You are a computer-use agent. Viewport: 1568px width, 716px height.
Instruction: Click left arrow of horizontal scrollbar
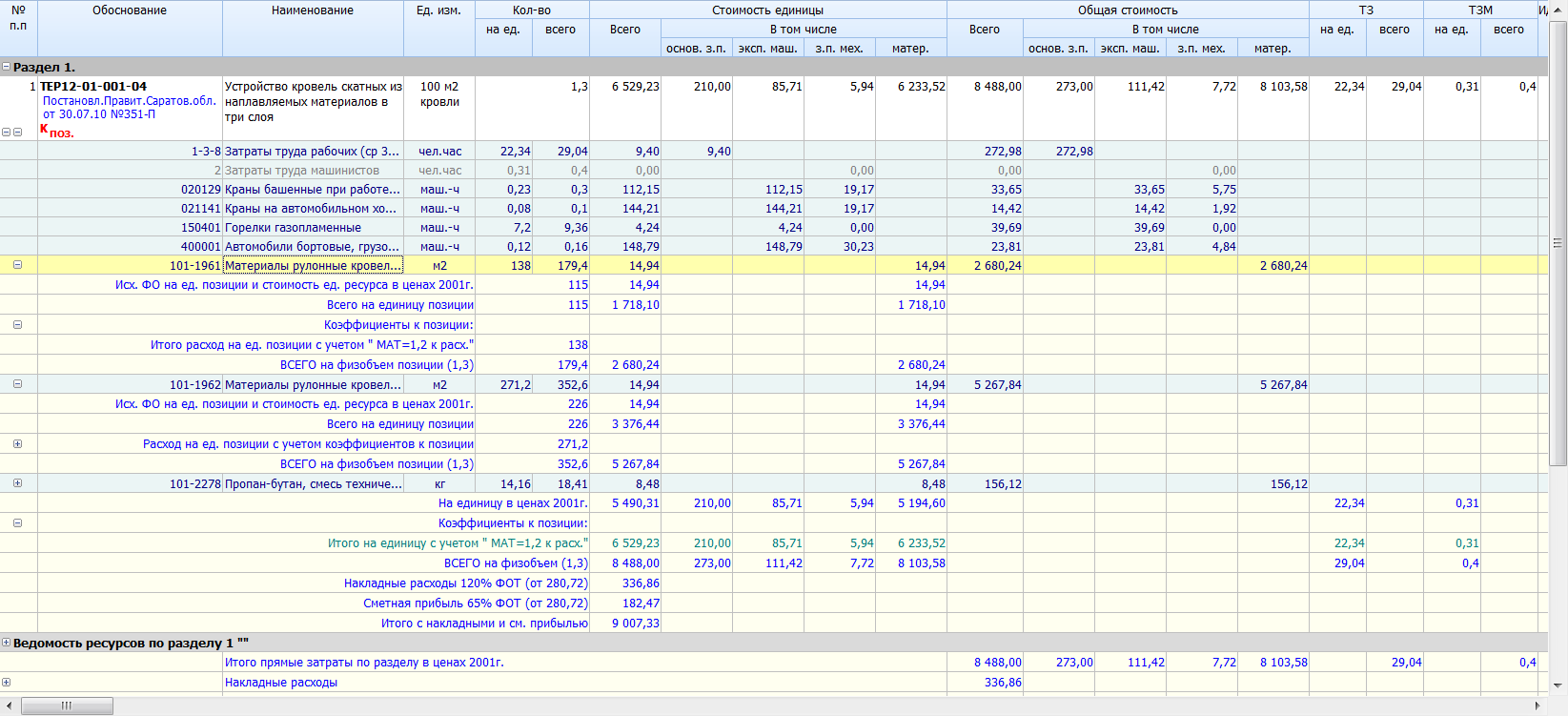click(x=9, y=706)
